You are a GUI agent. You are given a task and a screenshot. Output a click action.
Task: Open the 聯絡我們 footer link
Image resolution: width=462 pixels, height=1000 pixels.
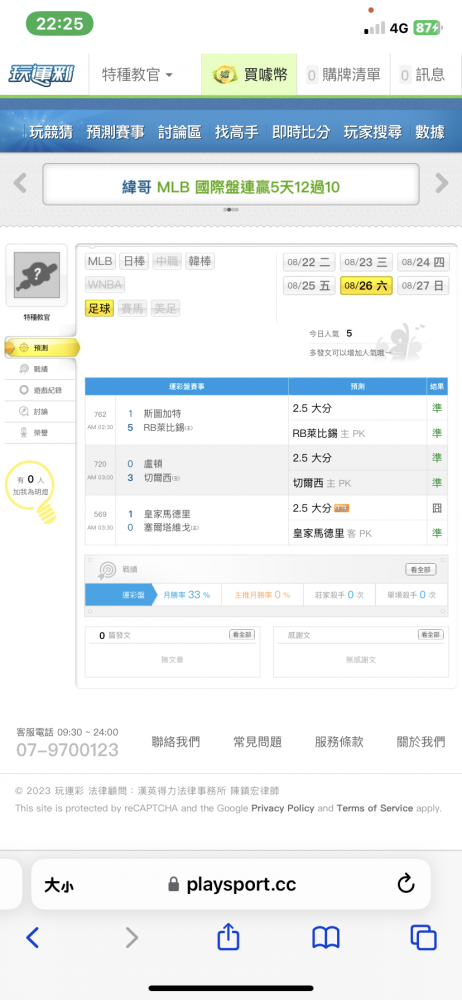175,742
